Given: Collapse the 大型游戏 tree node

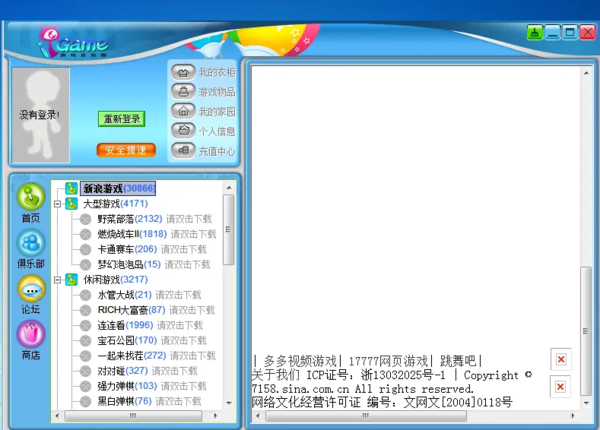Looking at the screenshot, I should 57,204.
